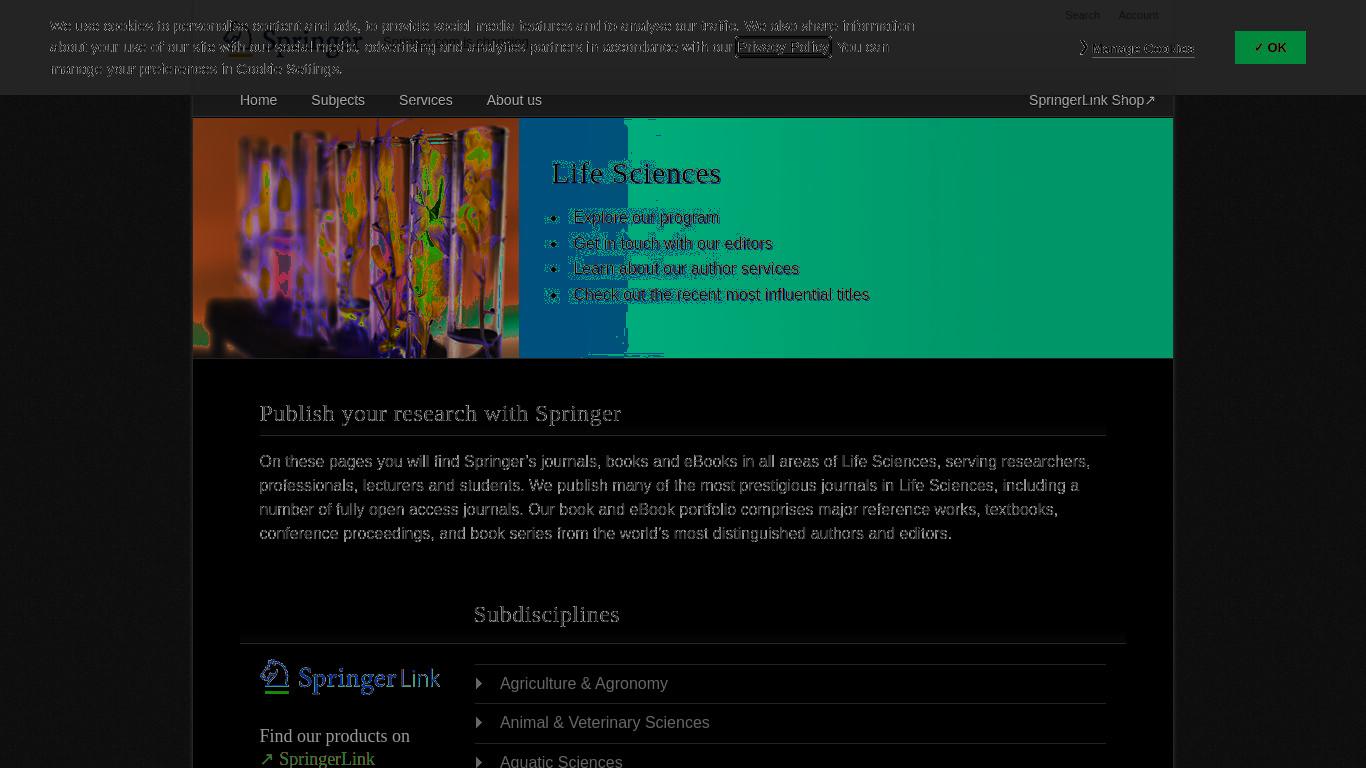This screenshot has height=768, width=1366.
Task: Open Get in touch with our editors
Action: click(x=673, y=243)
